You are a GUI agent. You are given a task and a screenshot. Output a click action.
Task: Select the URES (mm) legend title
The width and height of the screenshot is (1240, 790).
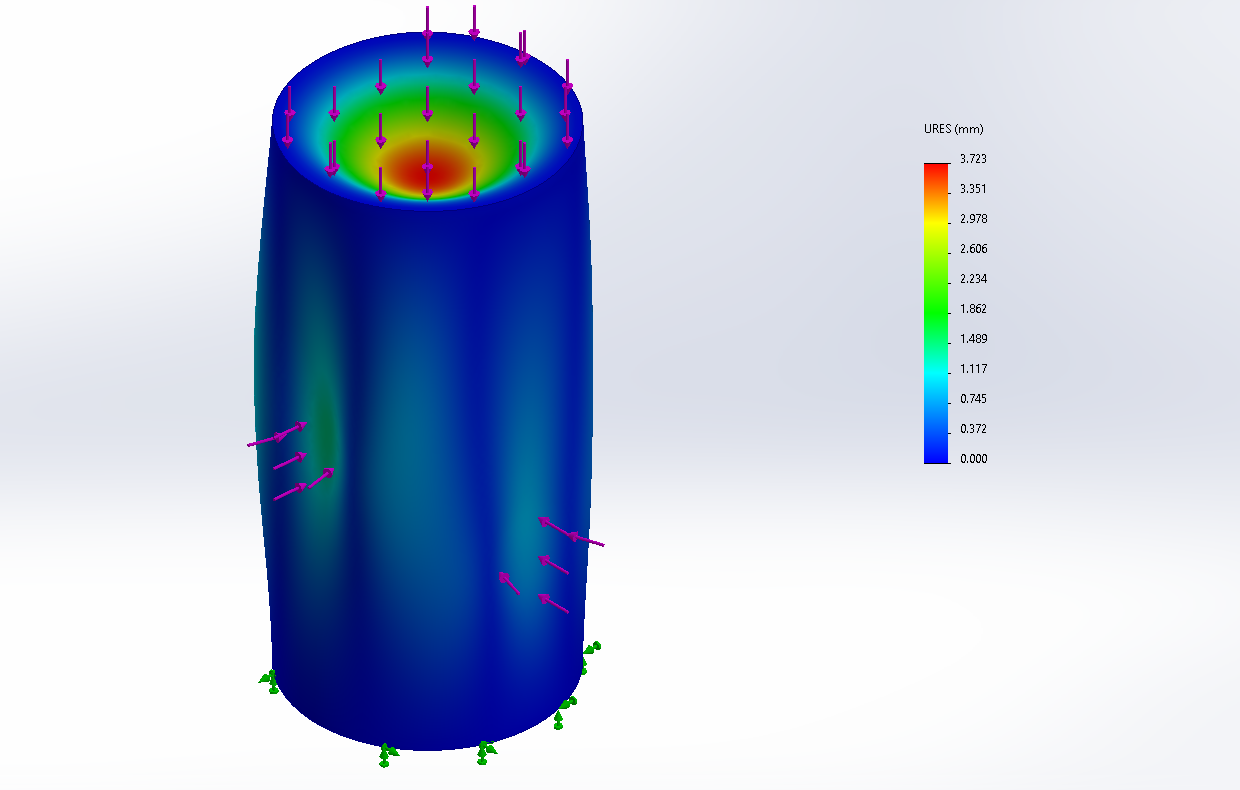click(x=954, y=130)
